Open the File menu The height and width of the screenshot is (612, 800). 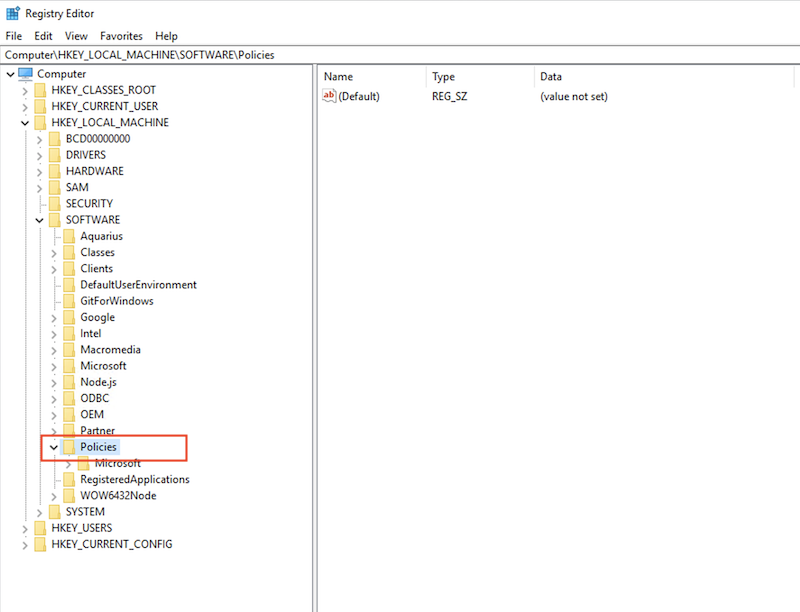(14, 36)
